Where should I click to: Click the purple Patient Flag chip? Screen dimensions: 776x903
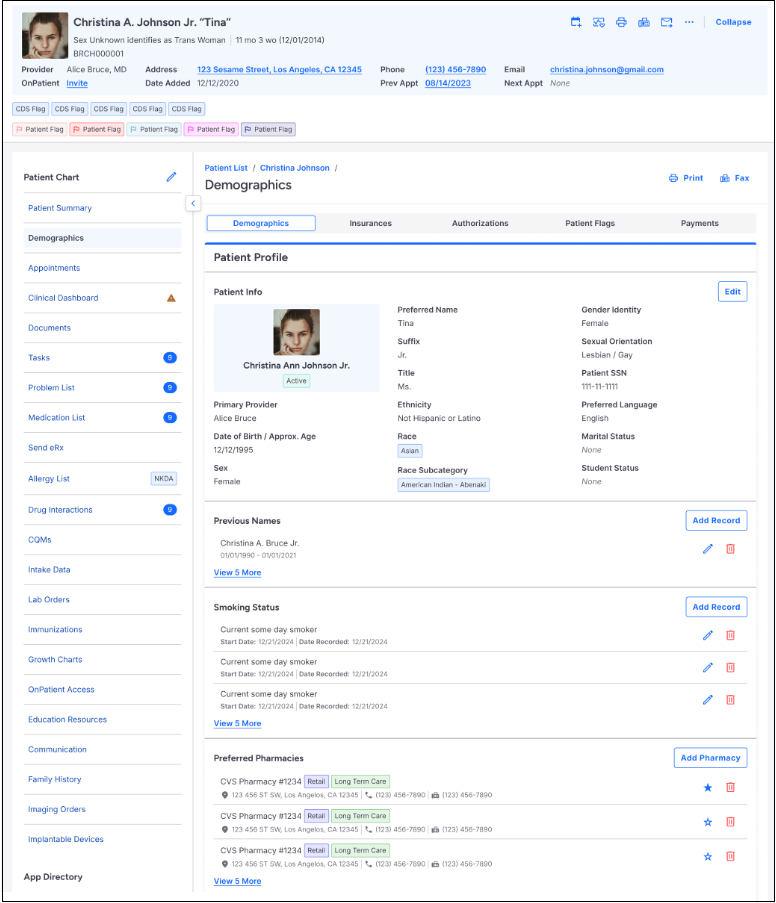[x=268, y=130]
